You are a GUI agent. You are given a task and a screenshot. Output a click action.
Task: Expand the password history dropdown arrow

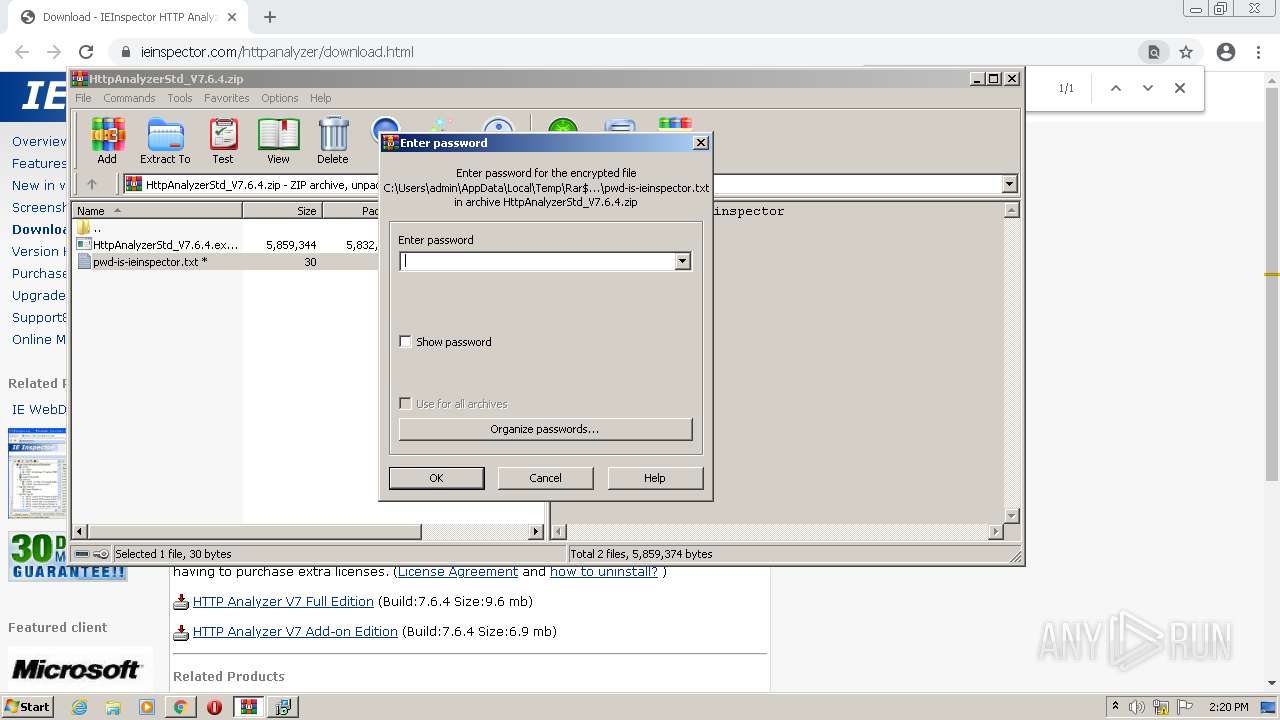[683, 261]
